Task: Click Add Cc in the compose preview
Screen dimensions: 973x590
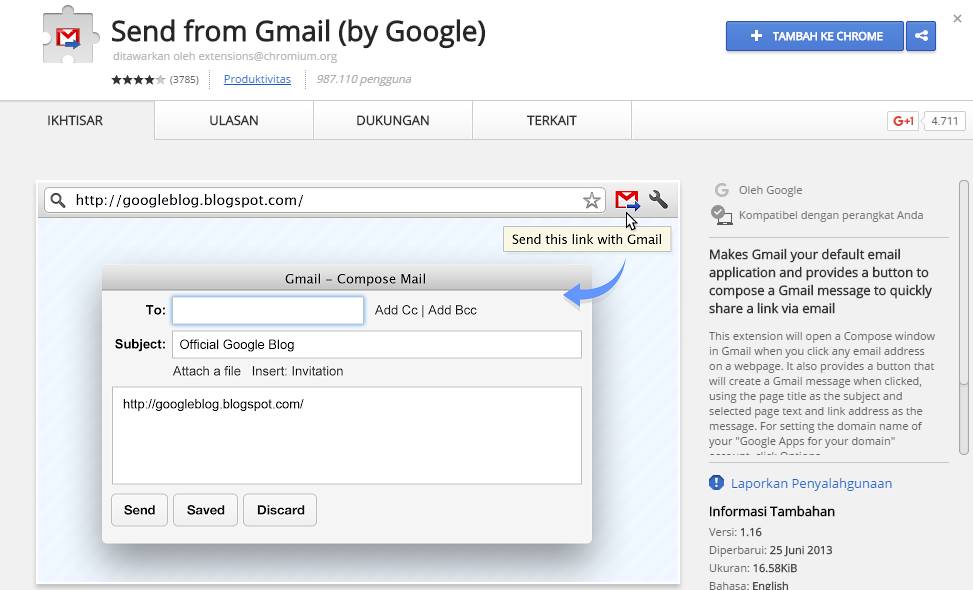Action: pos(396,310)
